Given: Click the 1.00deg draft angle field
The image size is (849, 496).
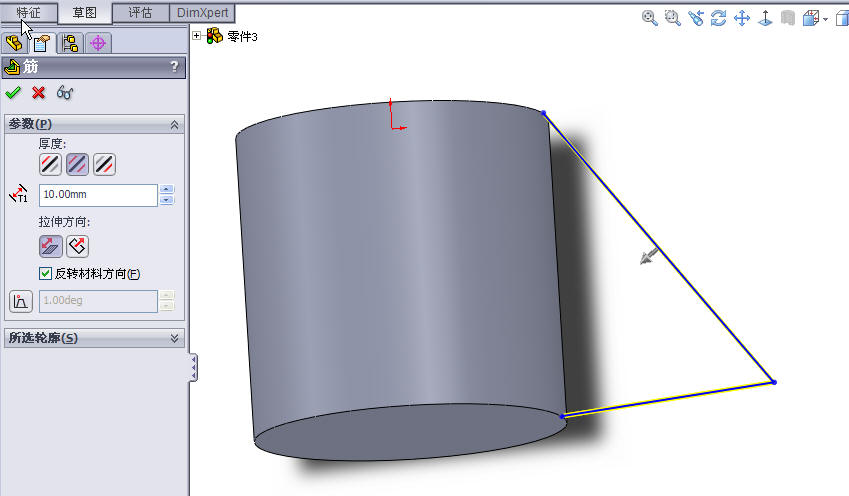Looking at the screenshot, I should point(98,301).
